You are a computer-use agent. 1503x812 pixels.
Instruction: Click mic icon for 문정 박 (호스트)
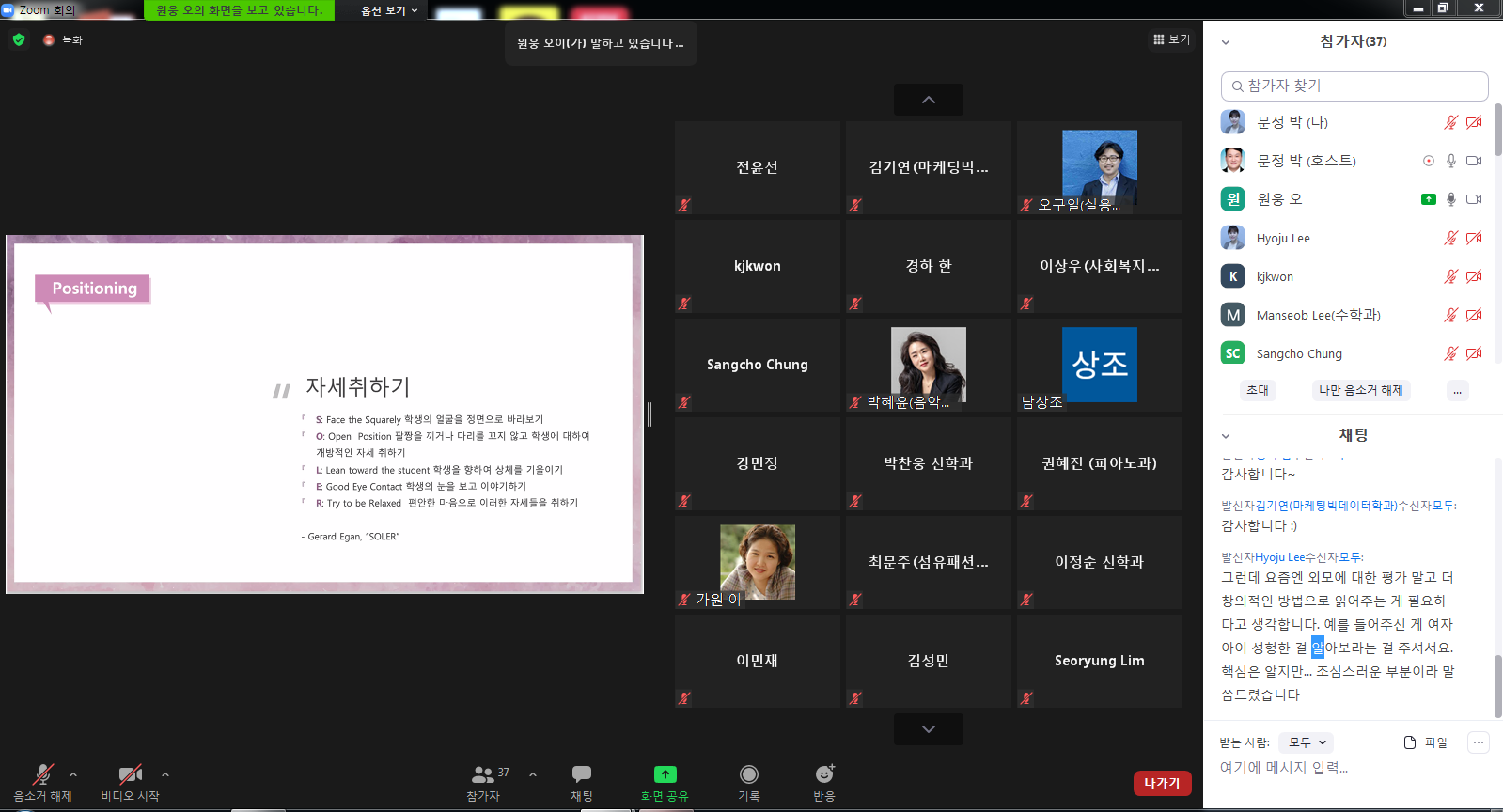tap(1450, 161)
